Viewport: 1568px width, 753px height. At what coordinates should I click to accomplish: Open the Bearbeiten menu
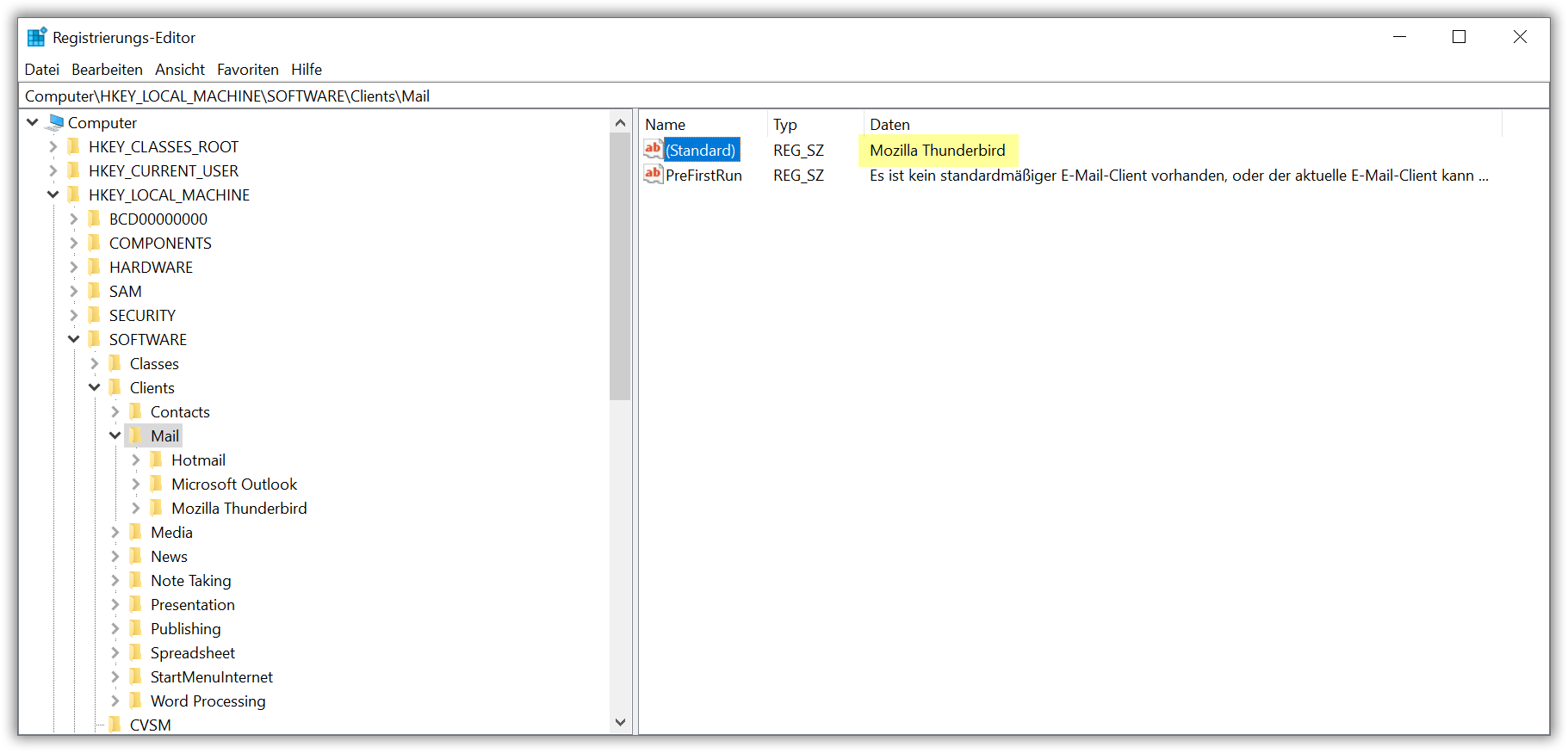(x=107, y=69)
